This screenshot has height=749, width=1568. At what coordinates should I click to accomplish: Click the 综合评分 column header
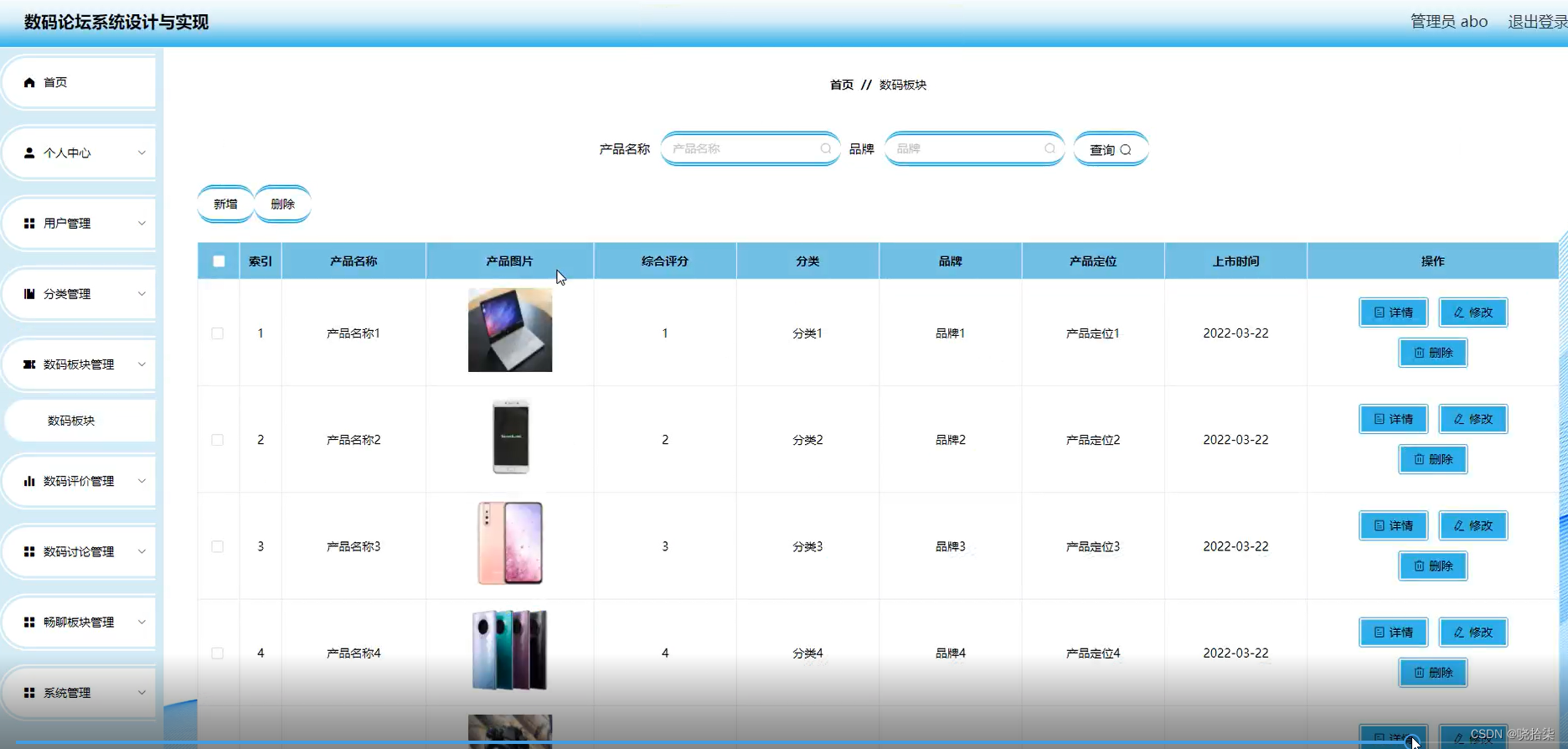pyautogui.click(x=665, y=261)
